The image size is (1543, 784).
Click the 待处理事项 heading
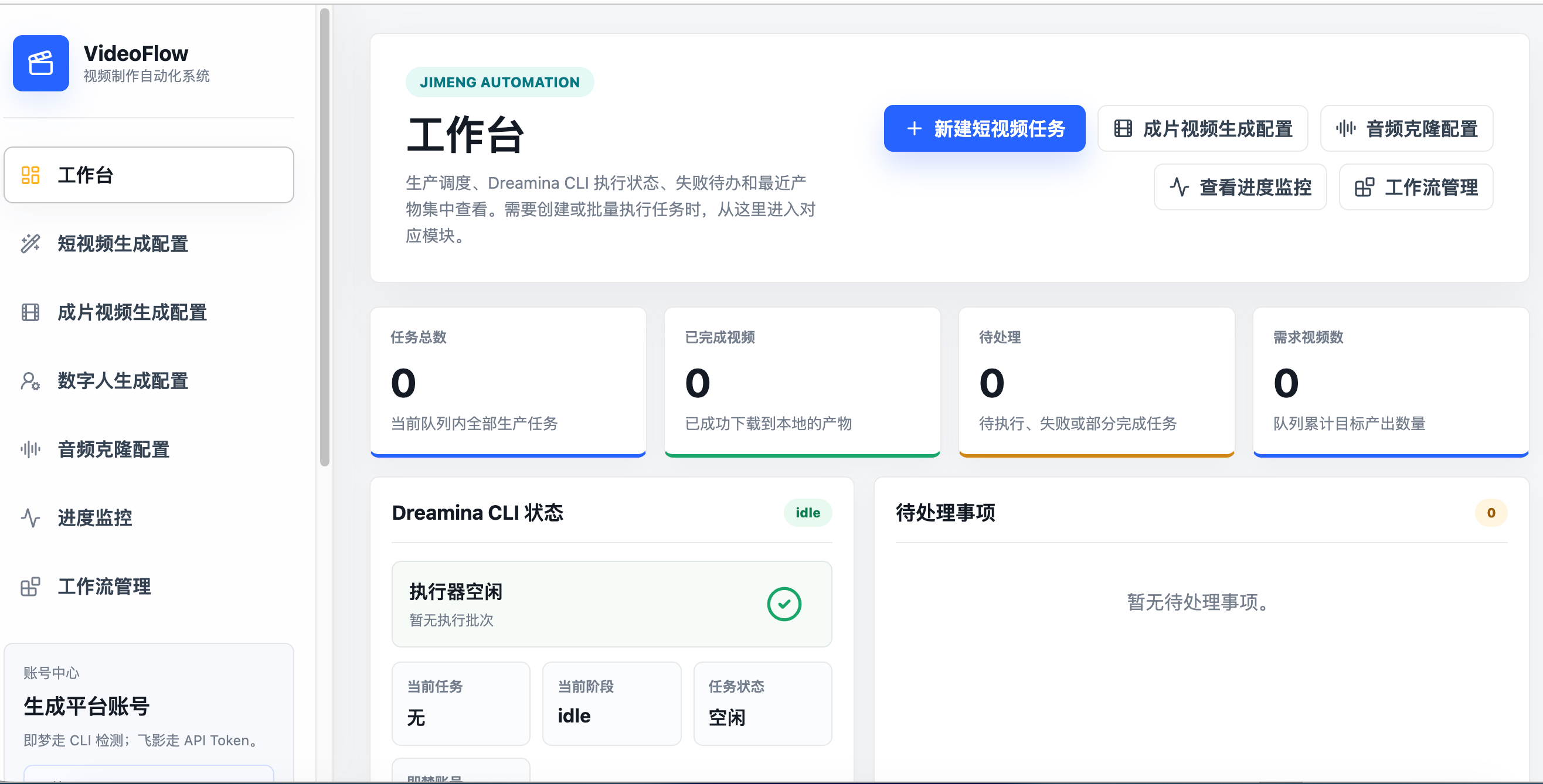click(945, 512)
